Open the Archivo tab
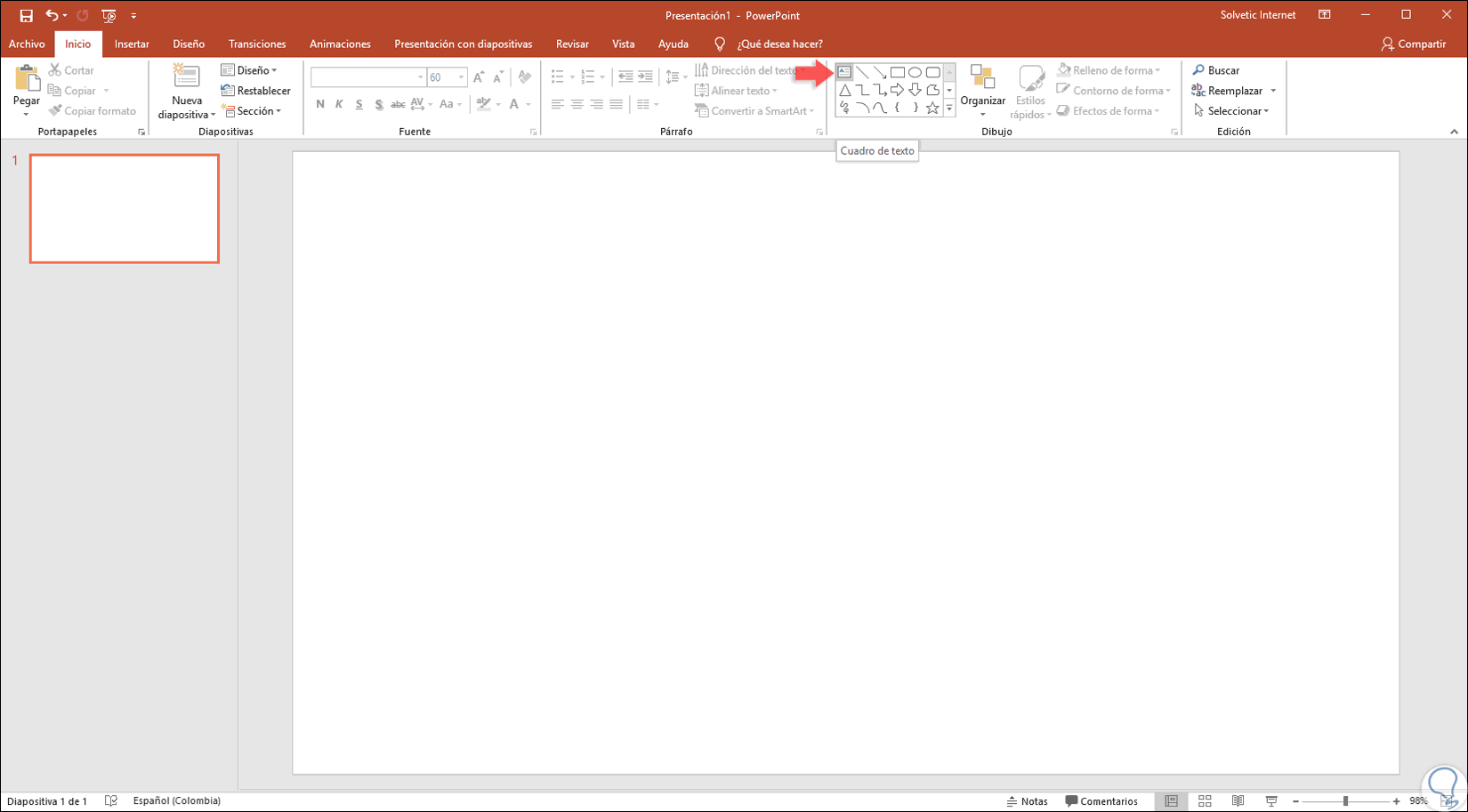Screen dimensions: 1468x812 (27, 44)
